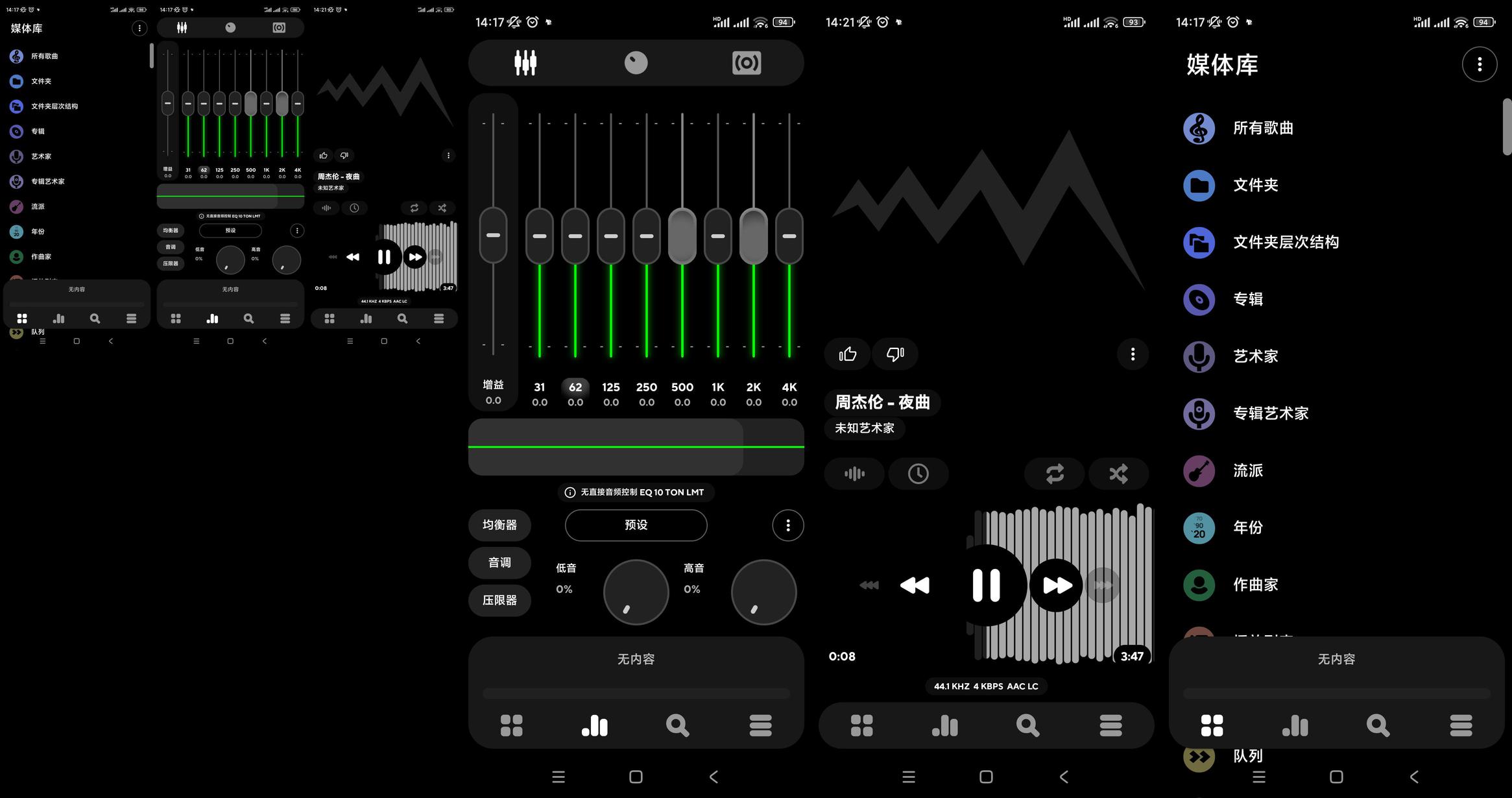The image size is (1512, 798).
Task: Toggle the 压限器 limiter button in large equalizer
Action: pyautogui.click(x=499, y=600)
